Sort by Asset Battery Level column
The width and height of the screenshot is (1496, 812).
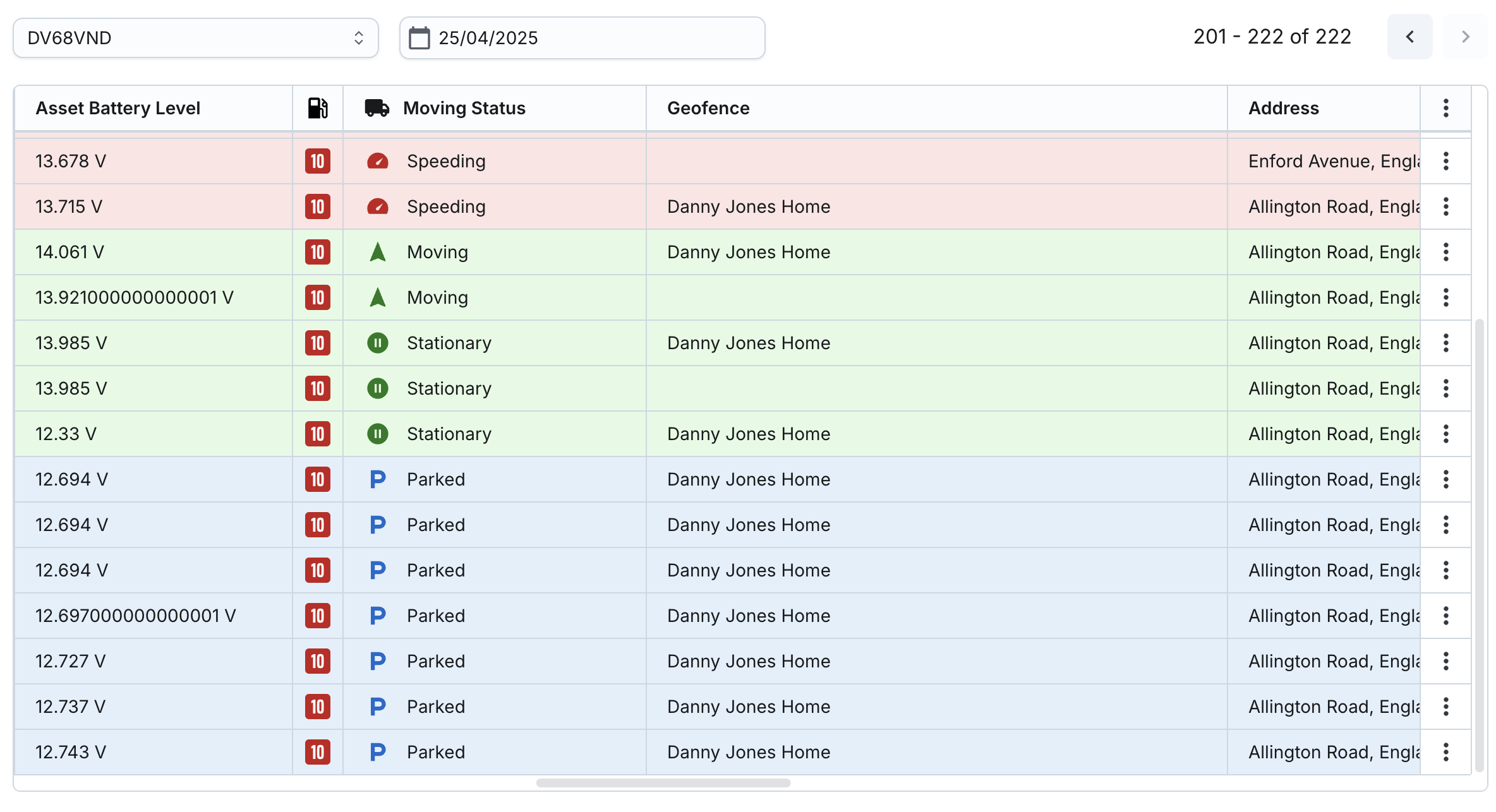[118, 108]
